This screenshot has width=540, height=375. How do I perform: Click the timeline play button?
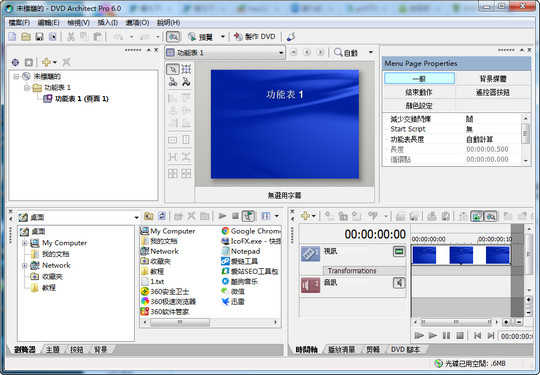click(x=432, y=335)
